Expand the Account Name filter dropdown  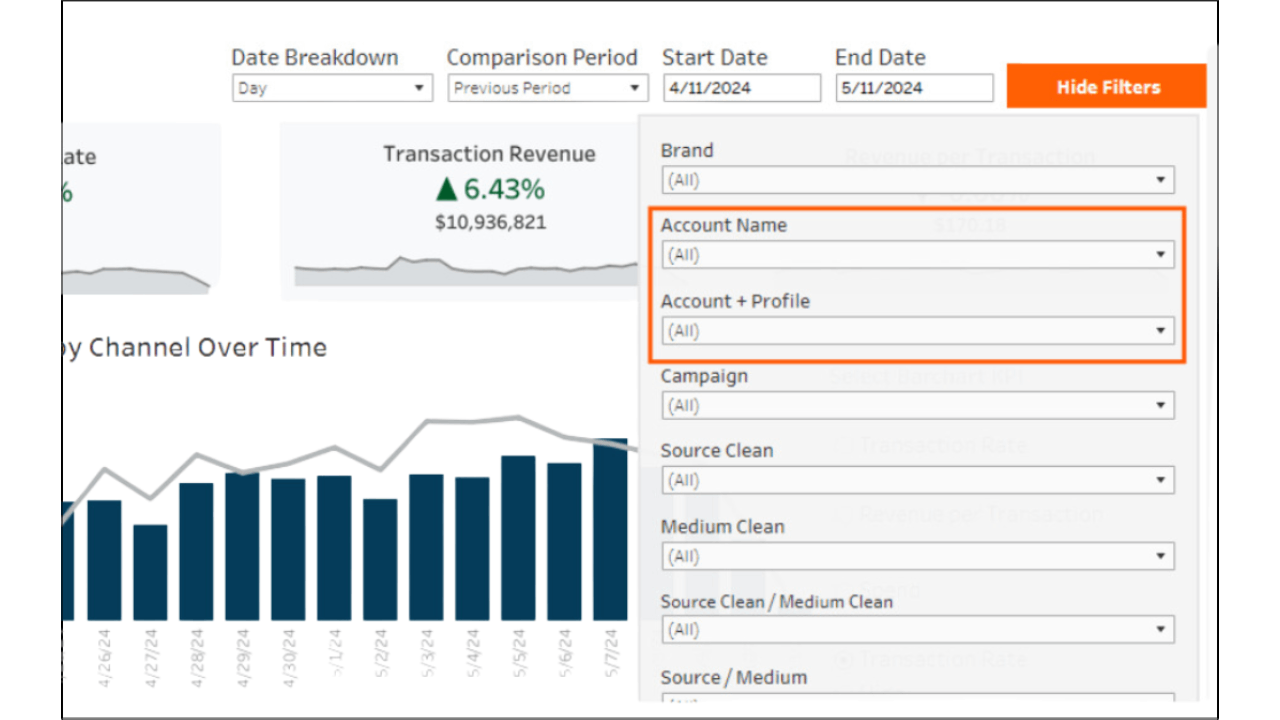(x=917, y=255)
